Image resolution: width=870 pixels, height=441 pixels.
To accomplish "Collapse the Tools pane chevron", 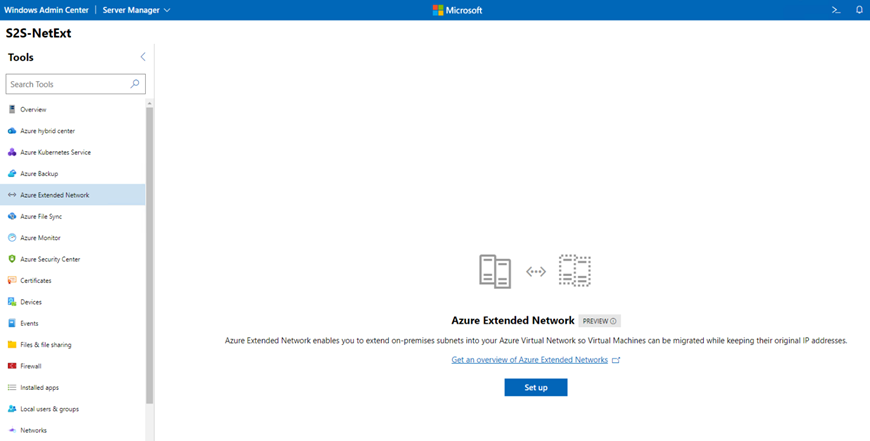I will coord(143,57).
